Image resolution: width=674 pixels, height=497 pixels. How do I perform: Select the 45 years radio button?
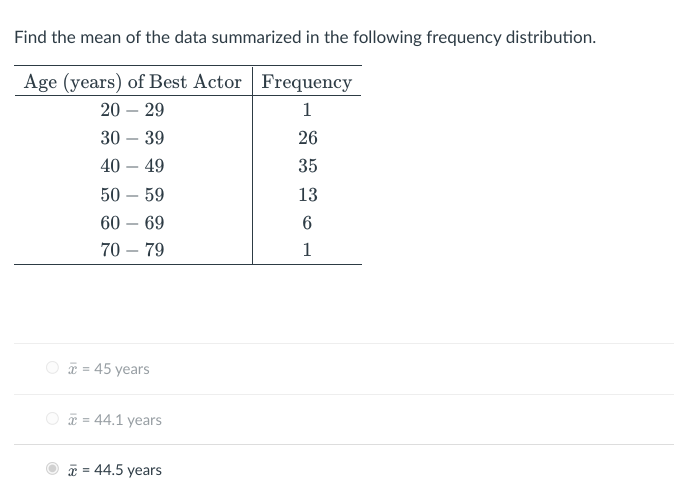[x=52, y=368]
